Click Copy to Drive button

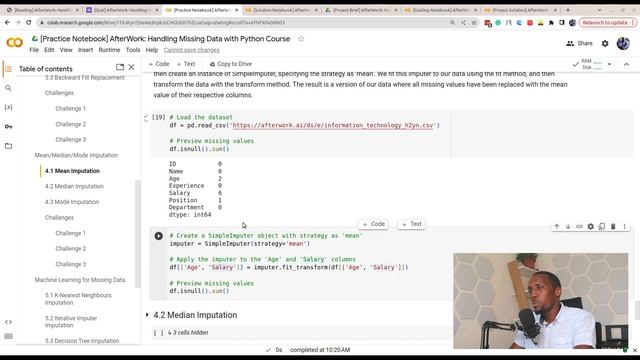[231, 64]
